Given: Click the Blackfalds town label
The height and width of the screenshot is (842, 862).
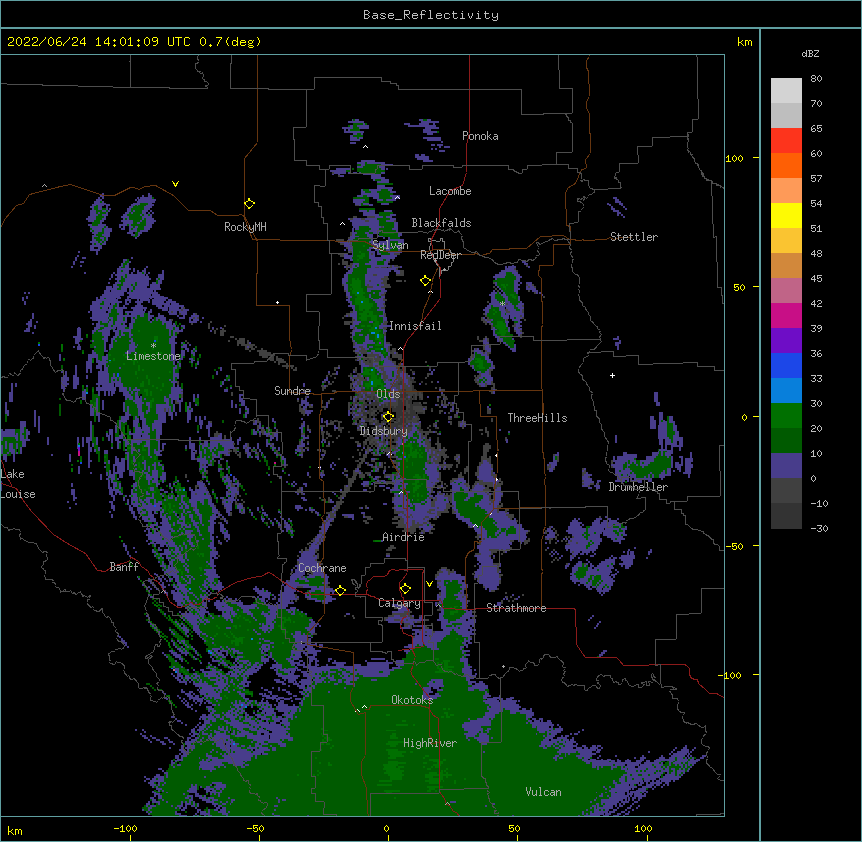Looking at the screenshot, I should pyautogui.click(x=441, y=223).
